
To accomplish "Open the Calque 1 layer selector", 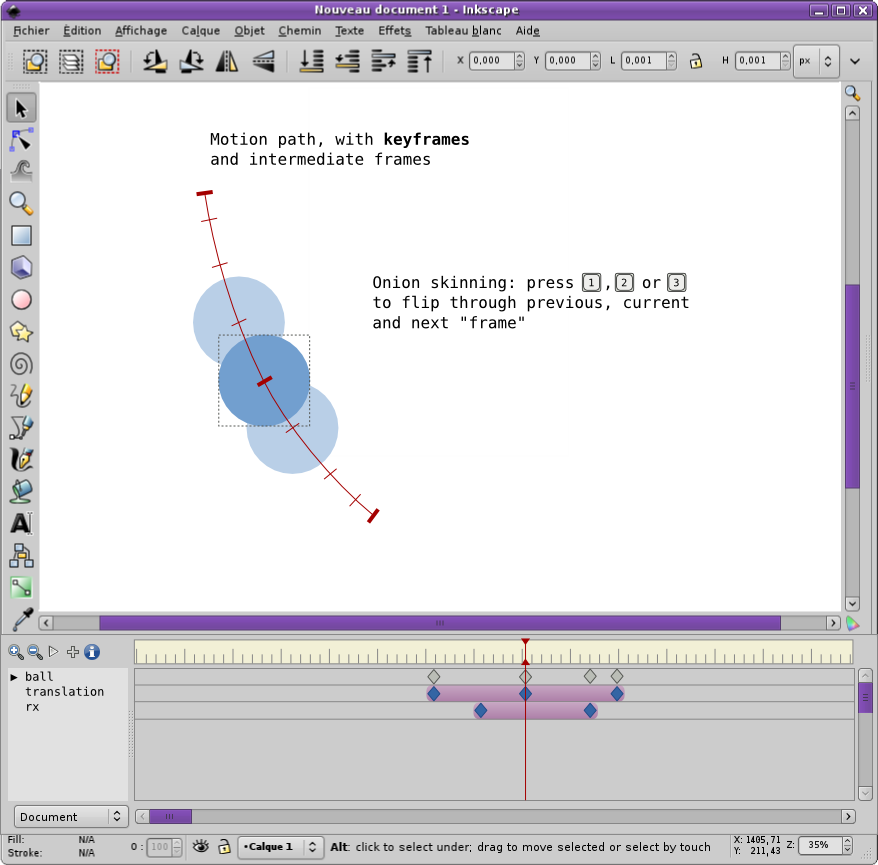I will (281, 847).
